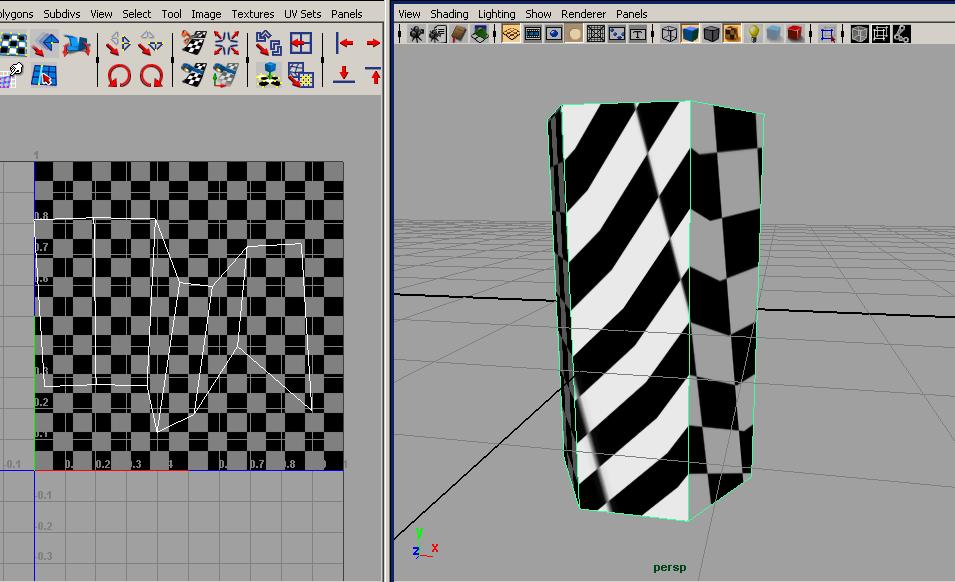This screenshot has height=582, width=955.
Task: Click the move UV shell tool icon
Action: (x=44, y=44)
